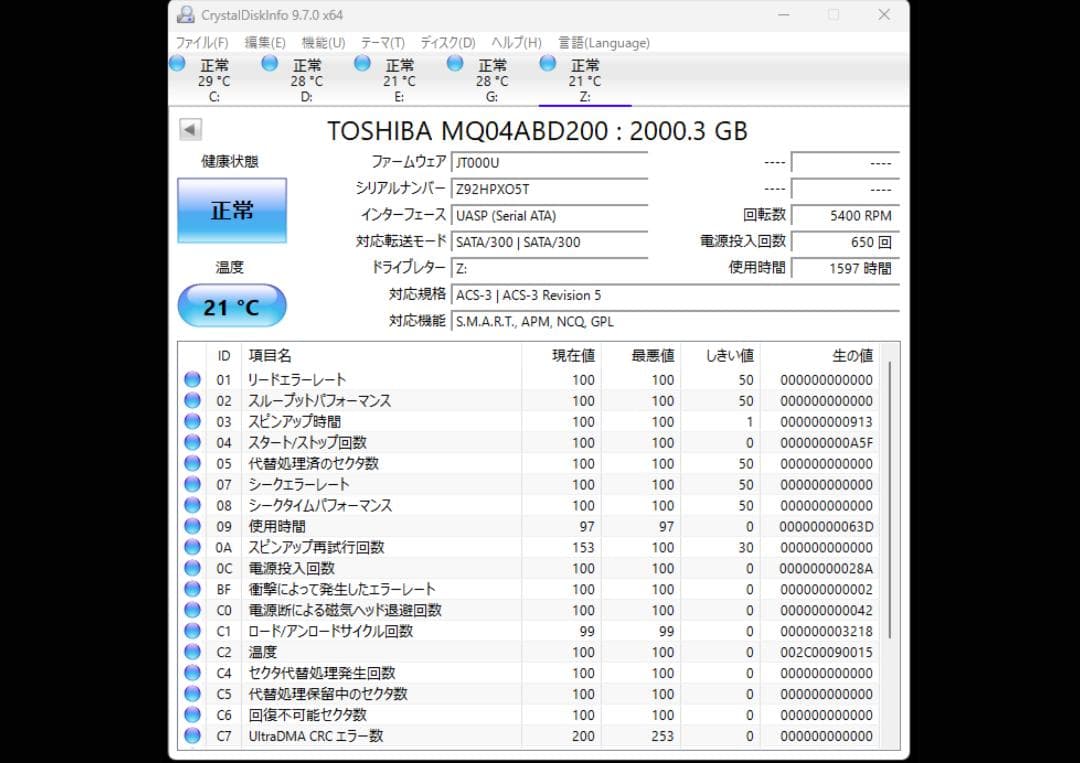1080x763 pixels.
Task: Click raw value 002C00090015 in 温度 row
Action: click(x=826, y=651)
